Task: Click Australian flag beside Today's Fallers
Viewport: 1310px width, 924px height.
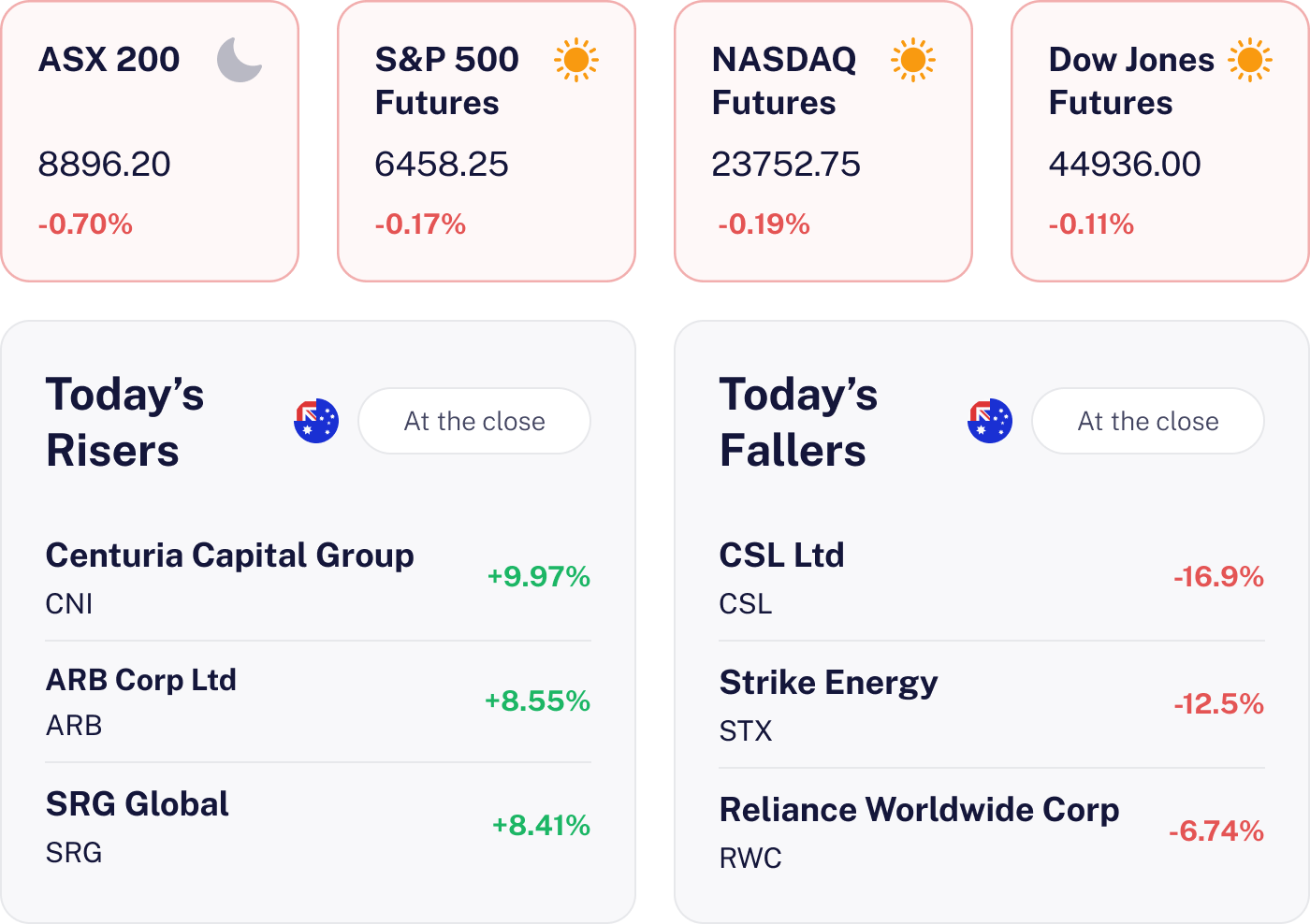Action: click(990, 421)
